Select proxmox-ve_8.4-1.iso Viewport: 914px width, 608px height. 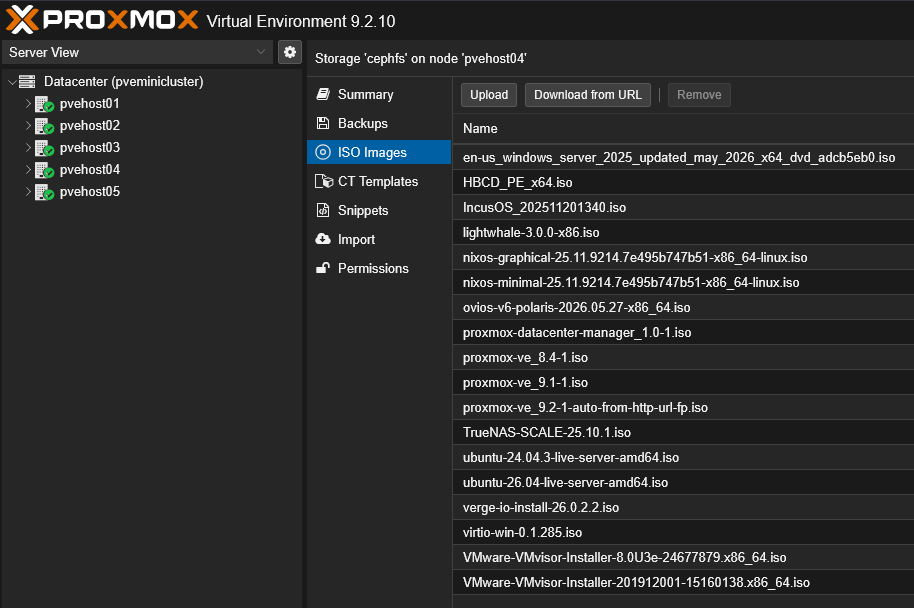click(683, 357)
